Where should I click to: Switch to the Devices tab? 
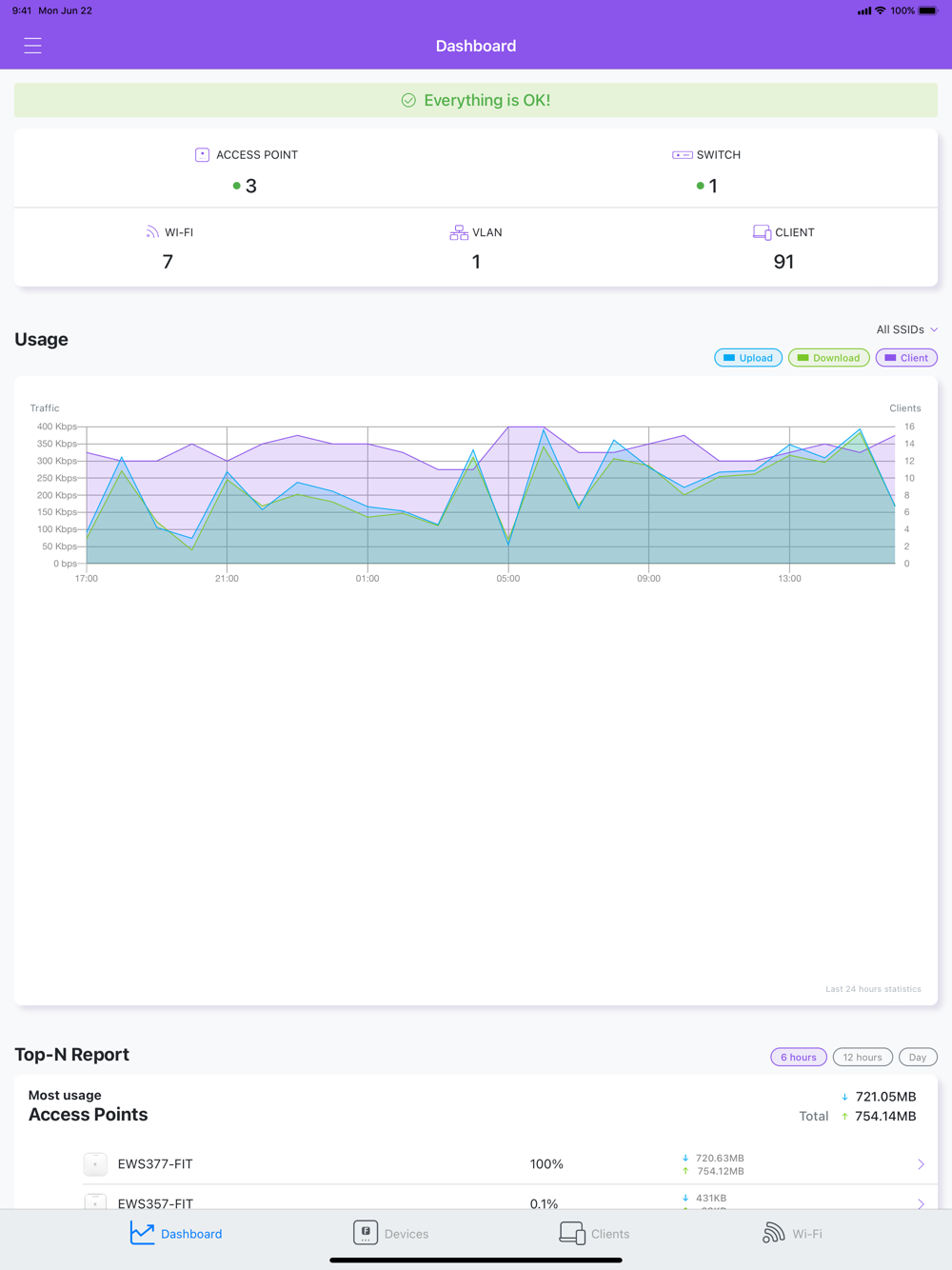tap(390, 1233)
